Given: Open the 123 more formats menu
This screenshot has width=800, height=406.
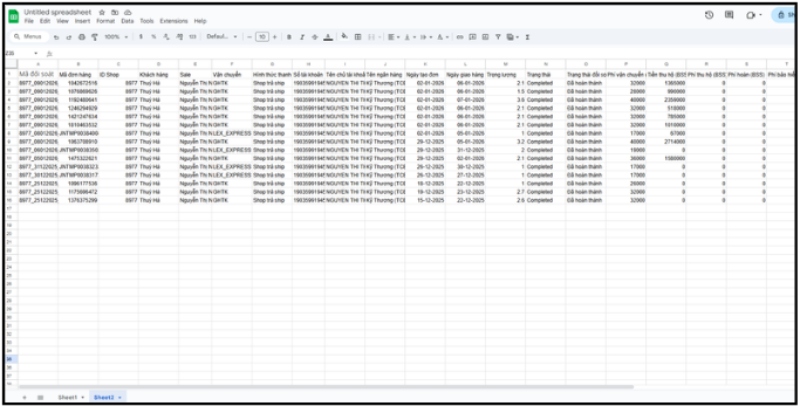Looking at the screenshot, I should click(192, 37).
